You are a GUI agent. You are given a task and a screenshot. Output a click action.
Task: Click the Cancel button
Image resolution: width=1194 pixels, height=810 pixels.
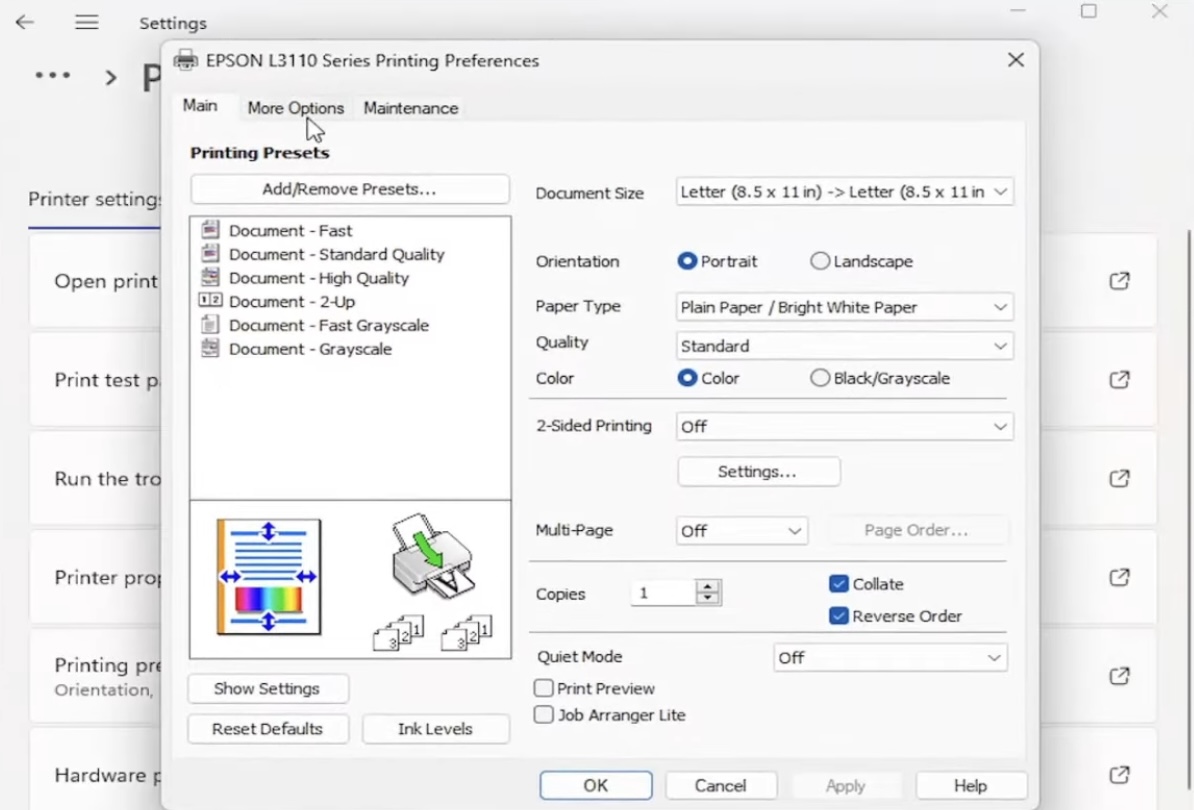720,786
